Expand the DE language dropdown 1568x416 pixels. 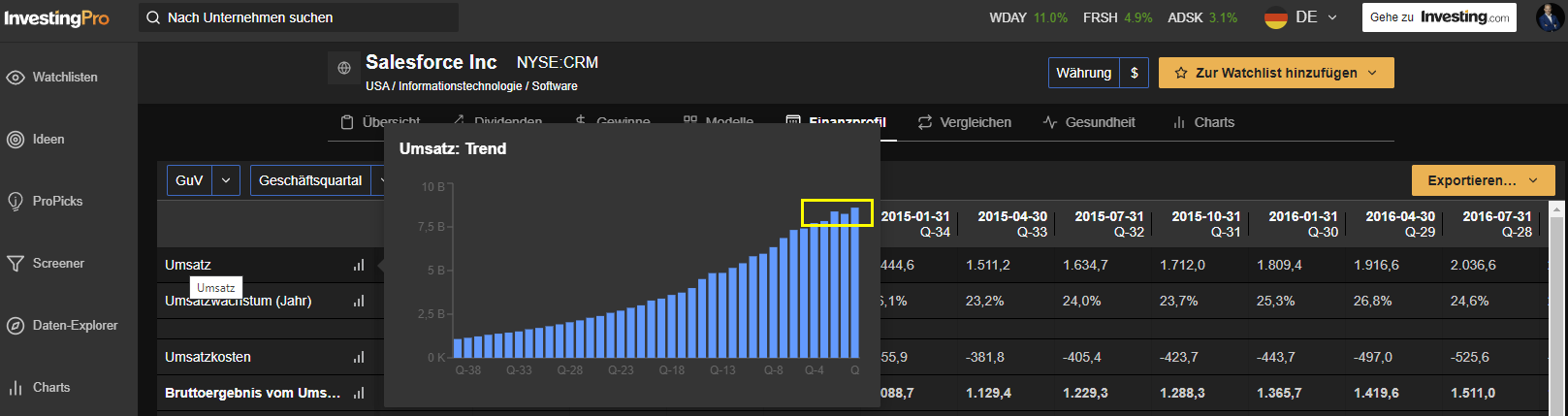coord(1331,17)
